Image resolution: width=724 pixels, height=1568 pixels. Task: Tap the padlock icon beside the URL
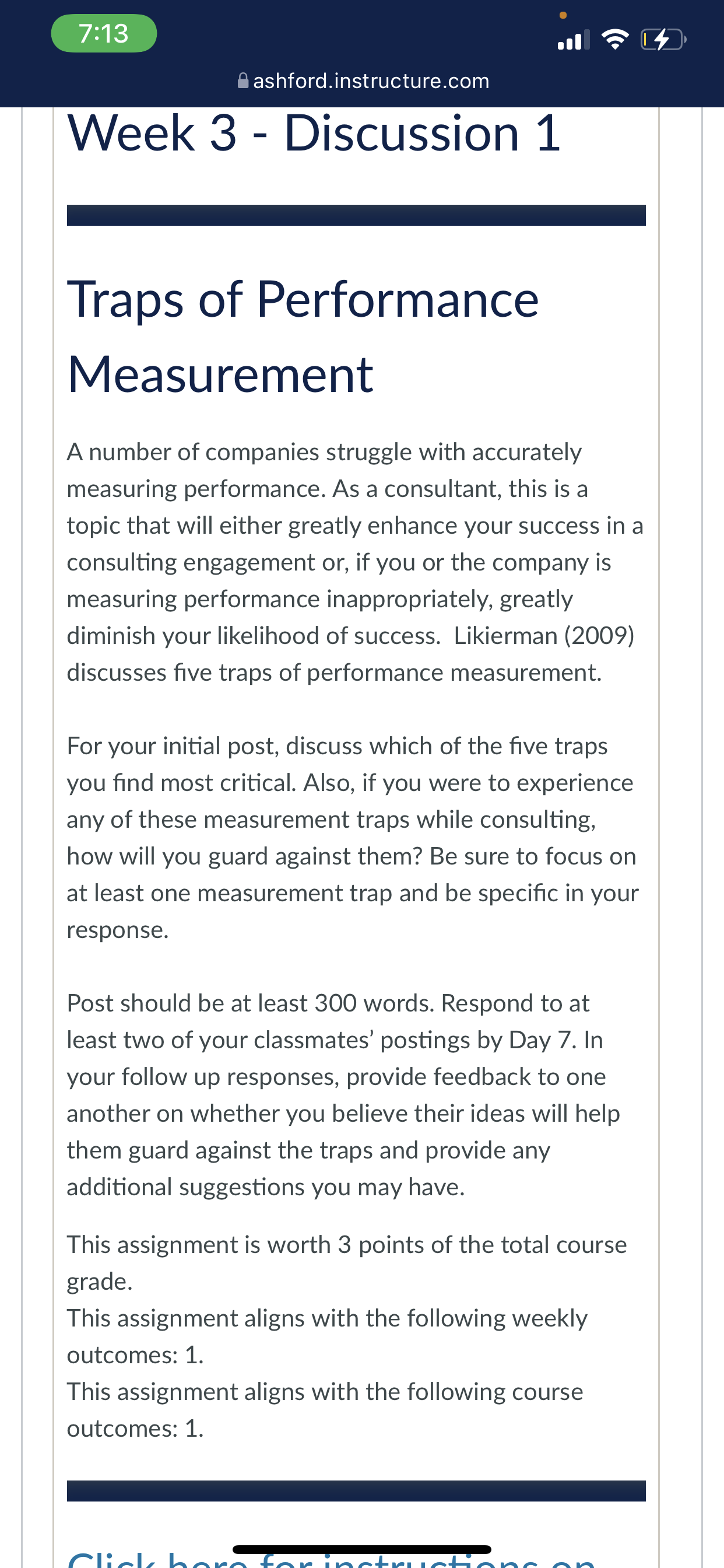coord(242,80)
